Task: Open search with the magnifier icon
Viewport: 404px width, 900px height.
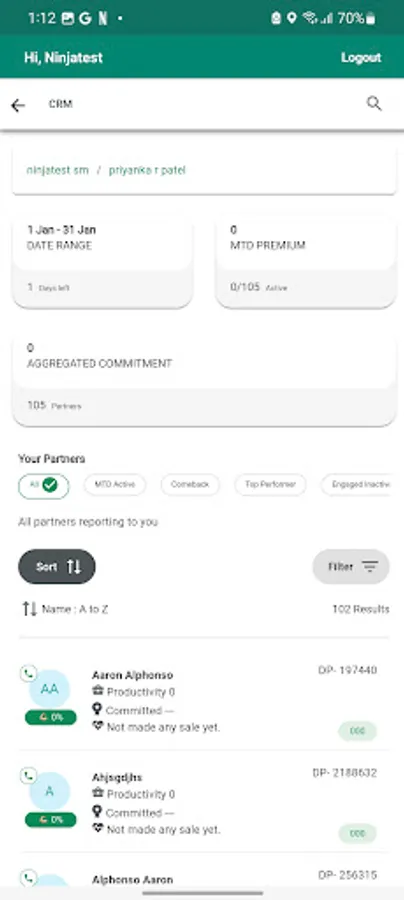Action: coord(374,104)
